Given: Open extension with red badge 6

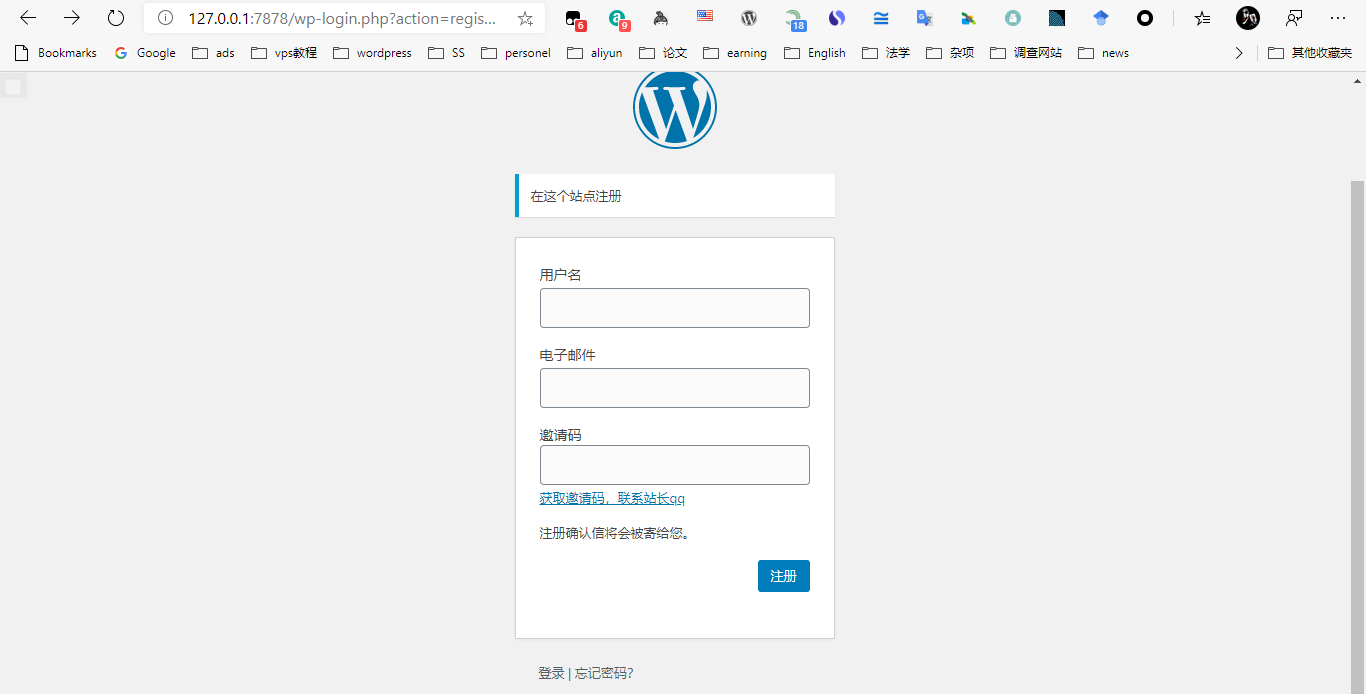Looking at the screenshot, I should [574, 19].
